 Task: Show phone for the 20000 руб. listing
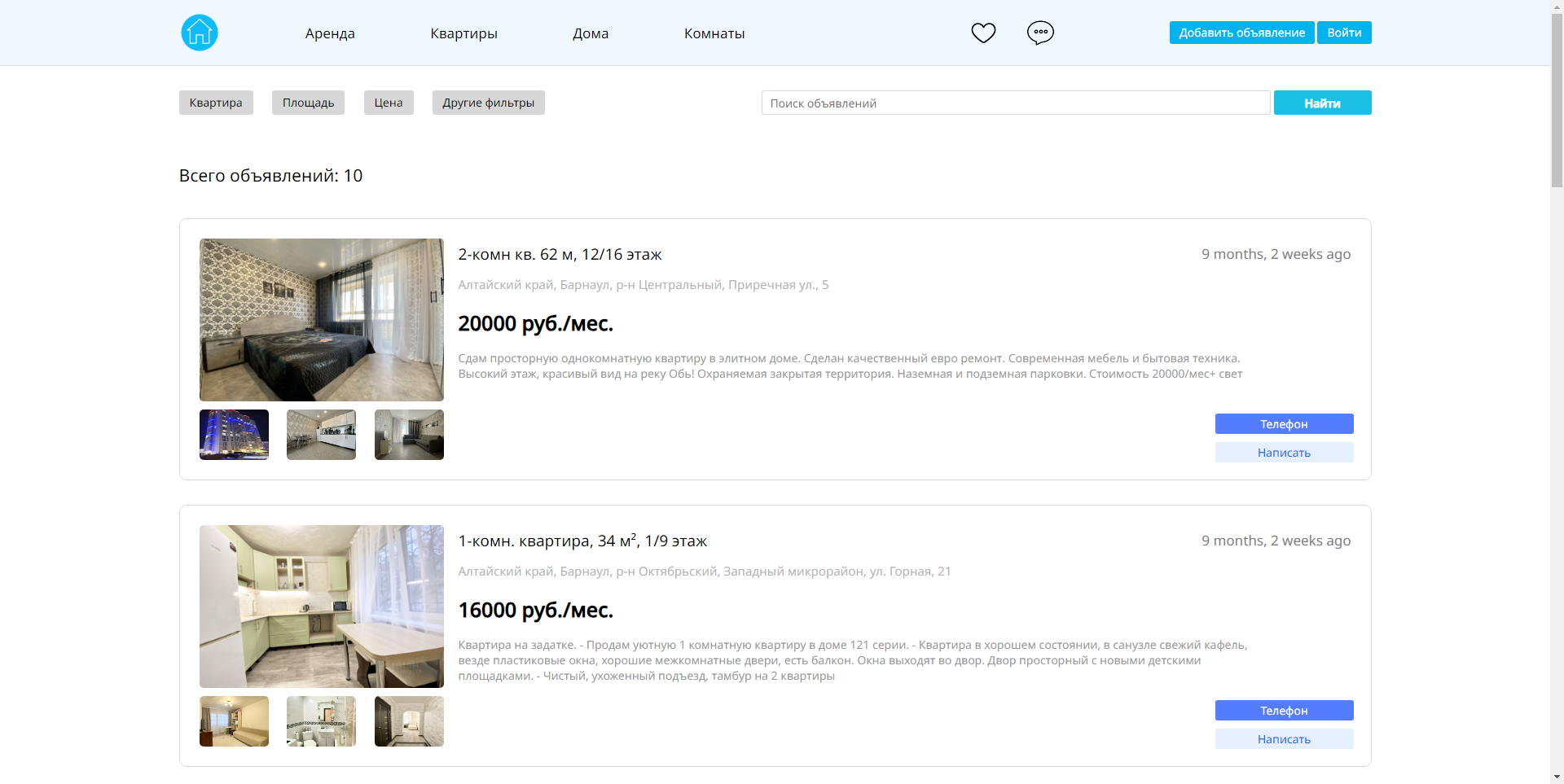(x=1284, y=423)
